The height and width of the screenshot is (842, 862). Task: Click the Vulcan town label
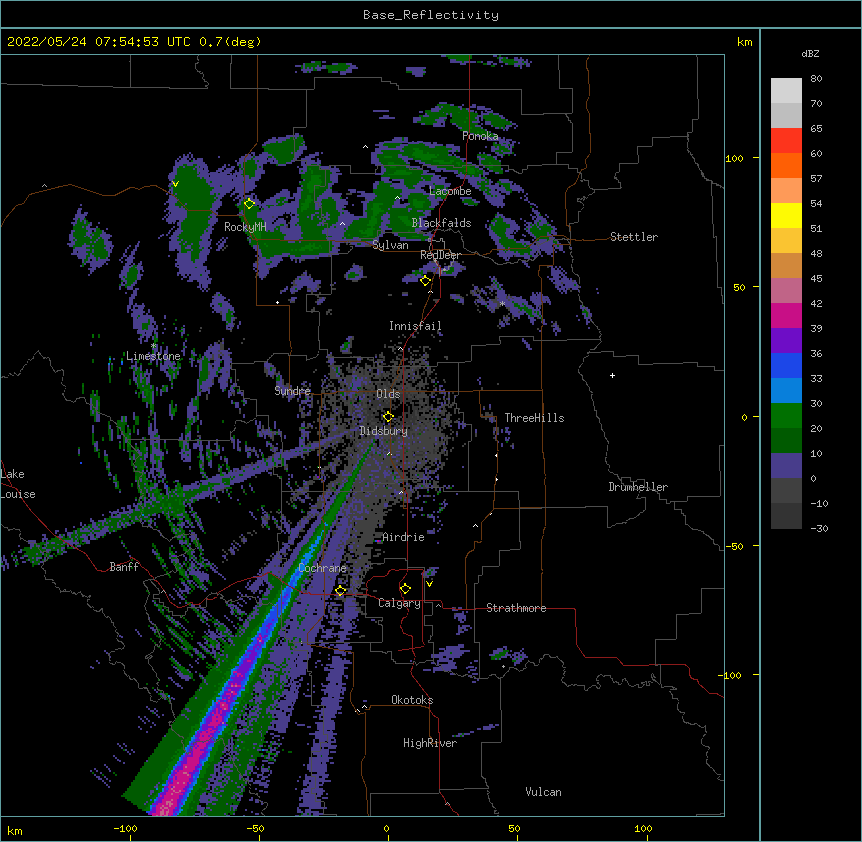[543, 792]
